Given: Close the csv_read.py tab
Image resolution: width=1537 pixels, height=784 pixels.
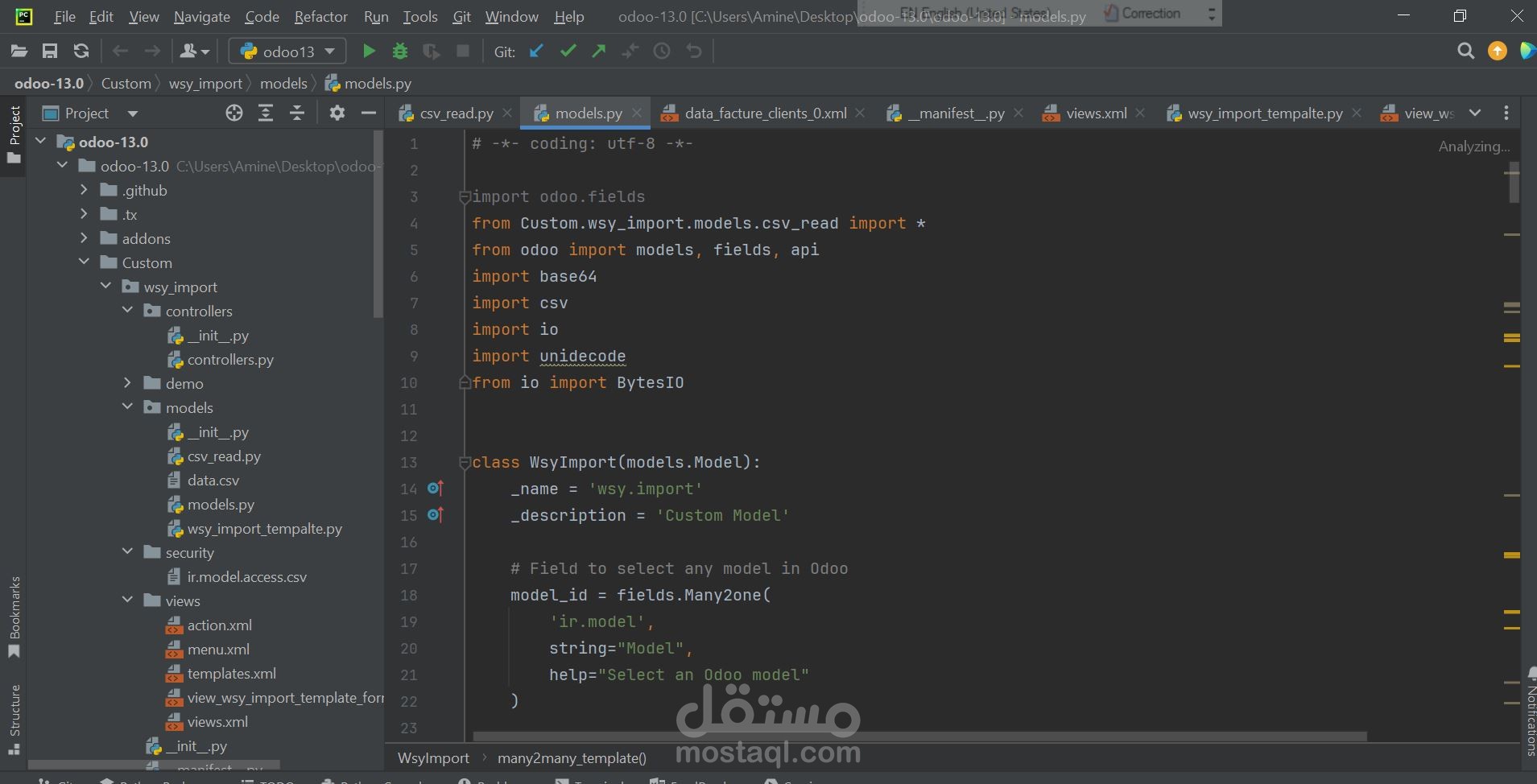Looking at the screenshot, I should pos(506,113).
